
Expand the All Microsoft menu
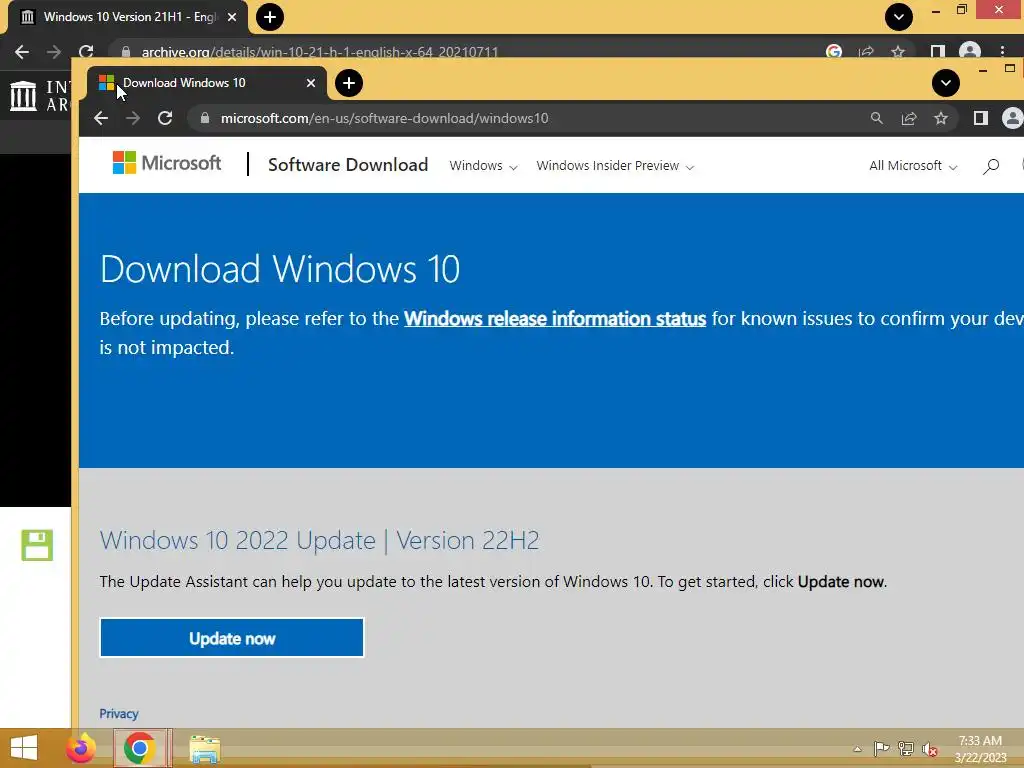click(x=913, y=166)
